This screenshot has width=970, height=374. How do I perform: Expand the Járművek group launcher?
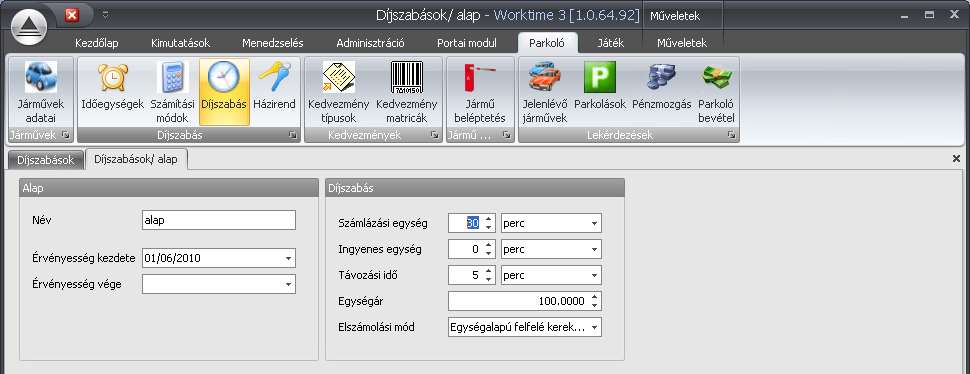tap(66, 135)
